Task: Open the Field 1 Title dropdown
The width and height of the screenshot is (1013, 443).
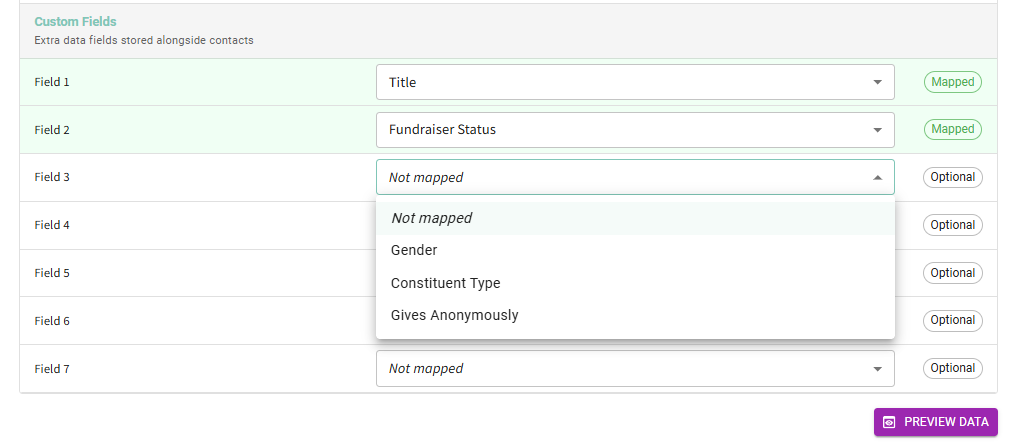Action: [x=635, y=82]
